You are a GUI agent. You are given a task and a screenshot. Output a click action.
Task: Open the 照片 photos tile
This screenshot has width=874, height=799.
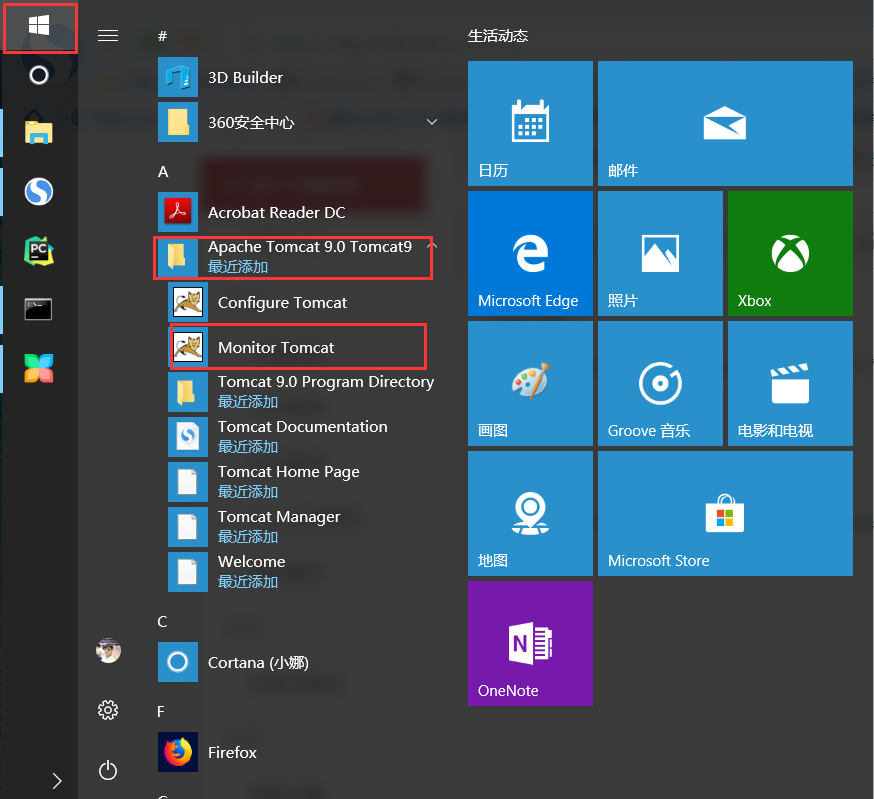660,253
